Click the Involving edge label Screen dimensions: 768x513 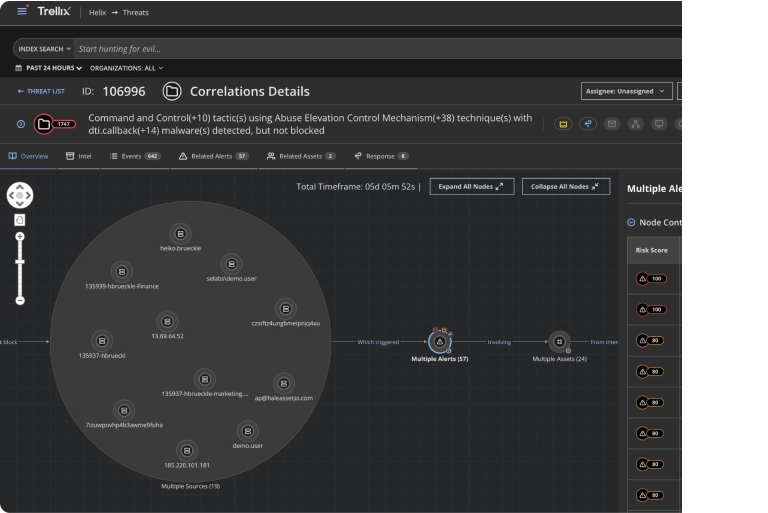click(x=499, y=342)
